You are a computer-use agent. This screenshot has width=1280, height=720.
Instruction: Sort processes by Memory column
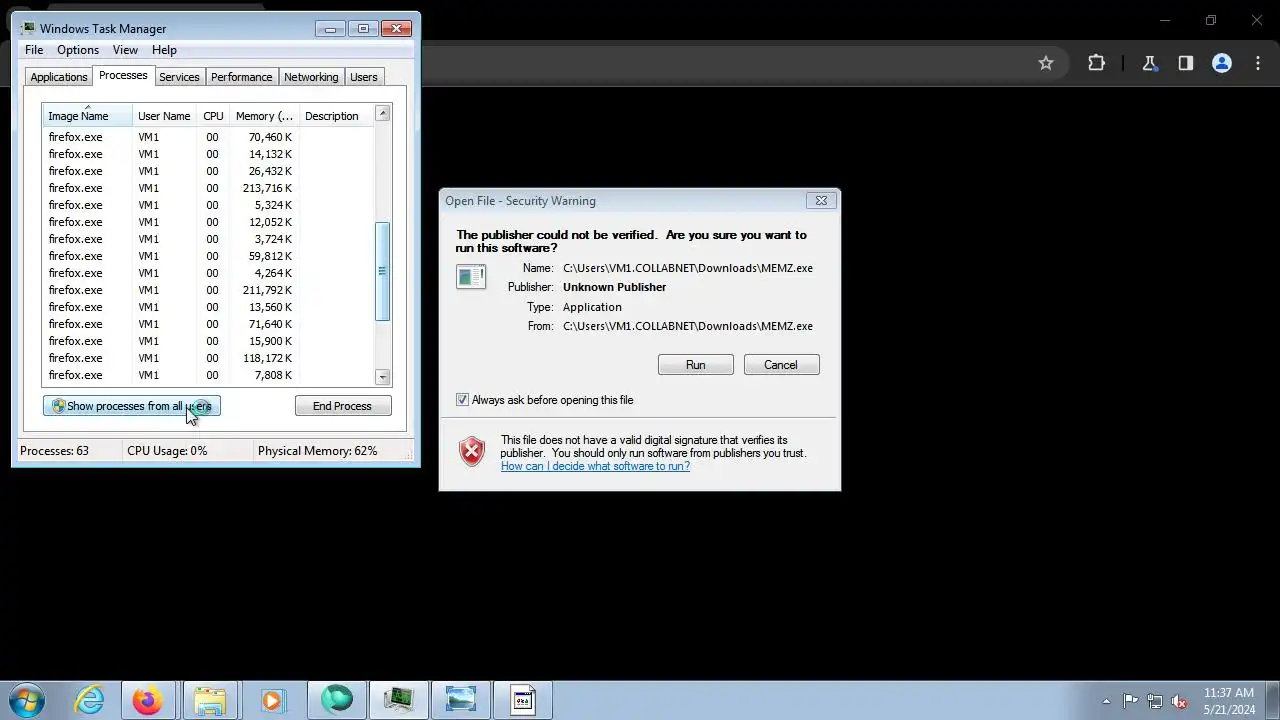click(x=264, y=116)
